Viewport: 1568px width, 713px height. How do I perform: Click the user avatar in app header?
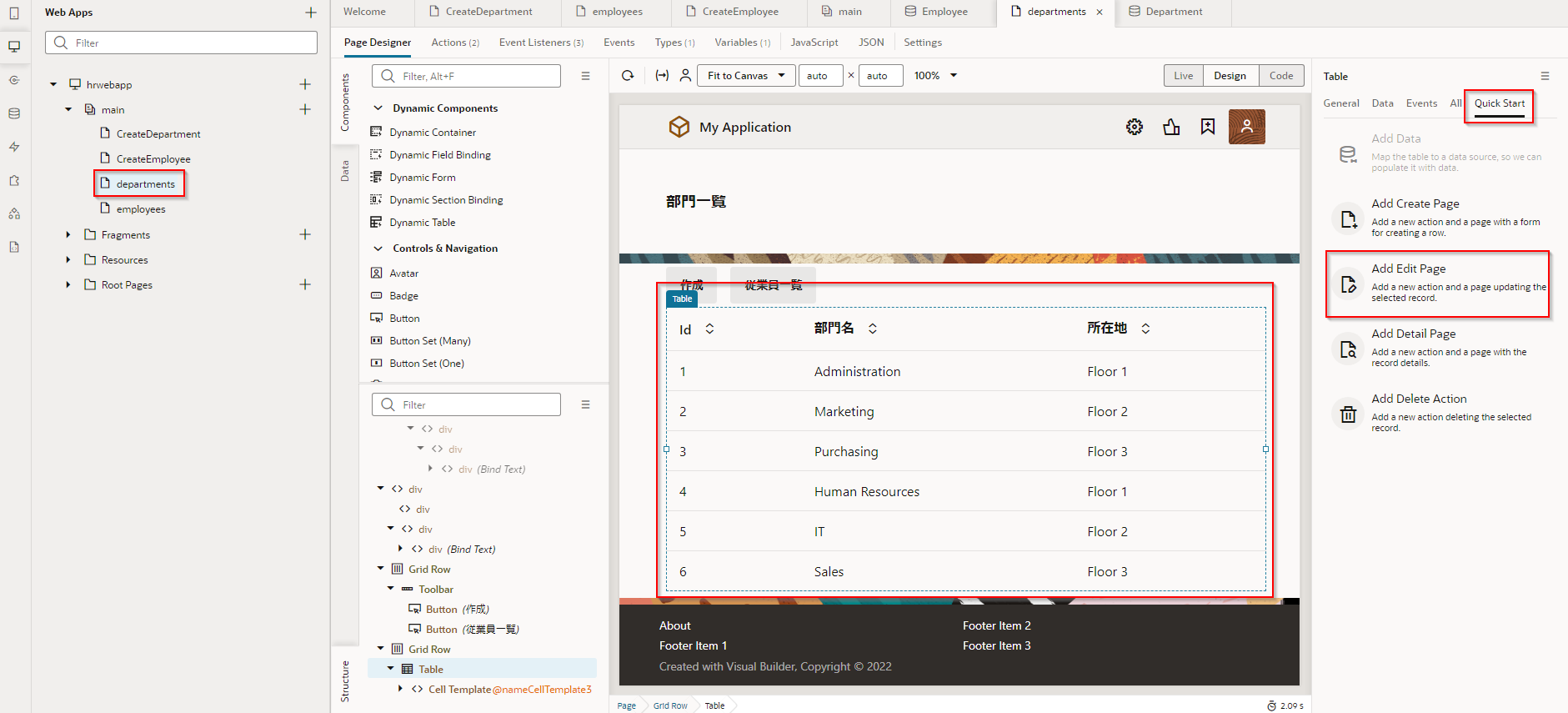(x=1246, y=127)
